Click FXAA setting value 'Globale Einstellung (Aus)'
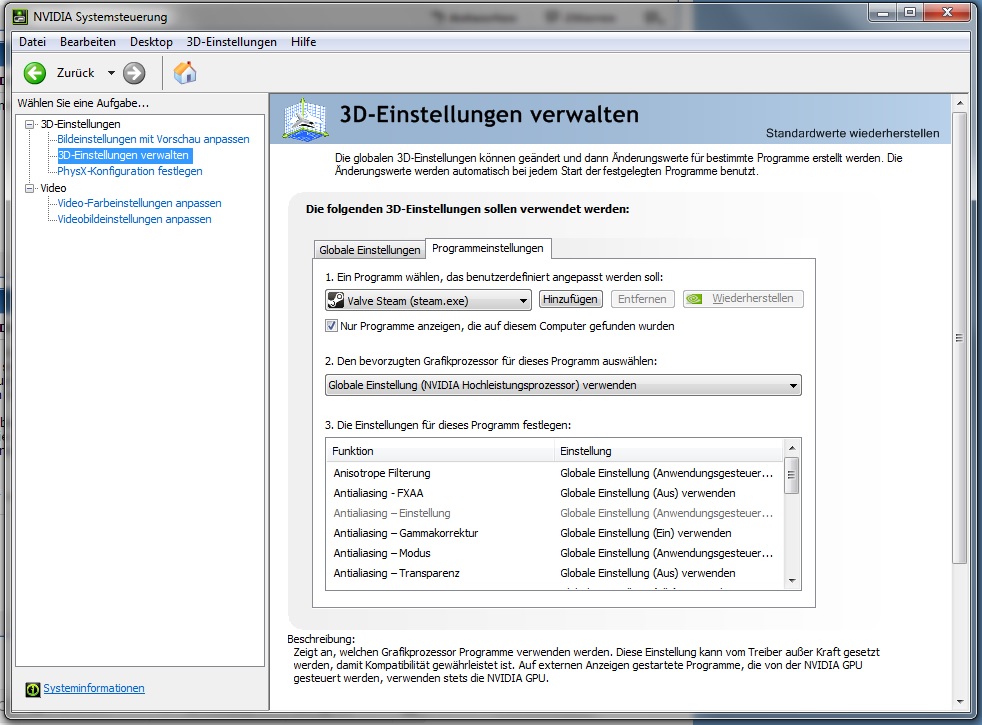This screenshot has height=725, width=982. [x=648, y=493]
